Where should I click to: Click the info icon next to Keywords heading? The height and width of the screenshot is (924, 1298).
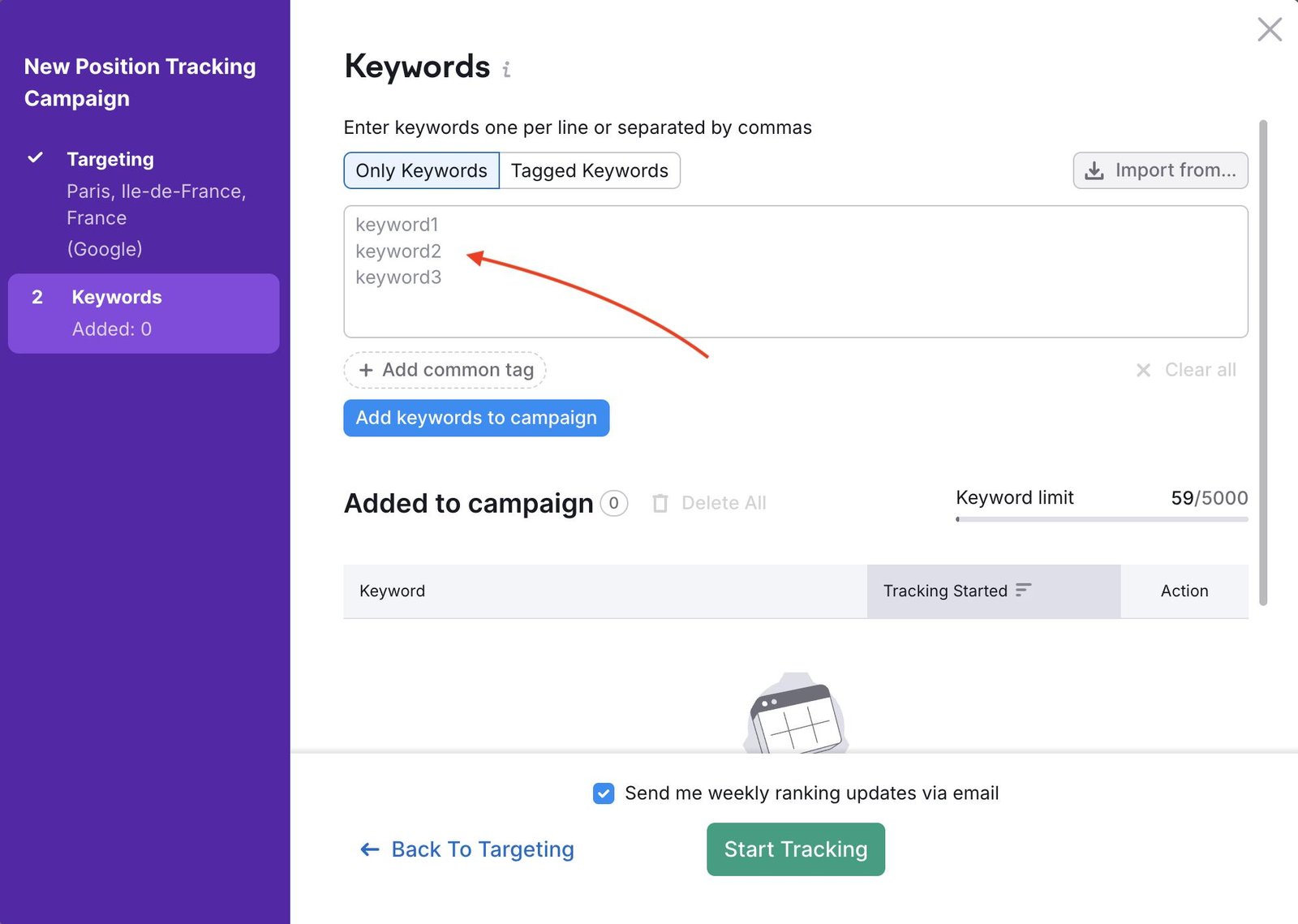506,70
